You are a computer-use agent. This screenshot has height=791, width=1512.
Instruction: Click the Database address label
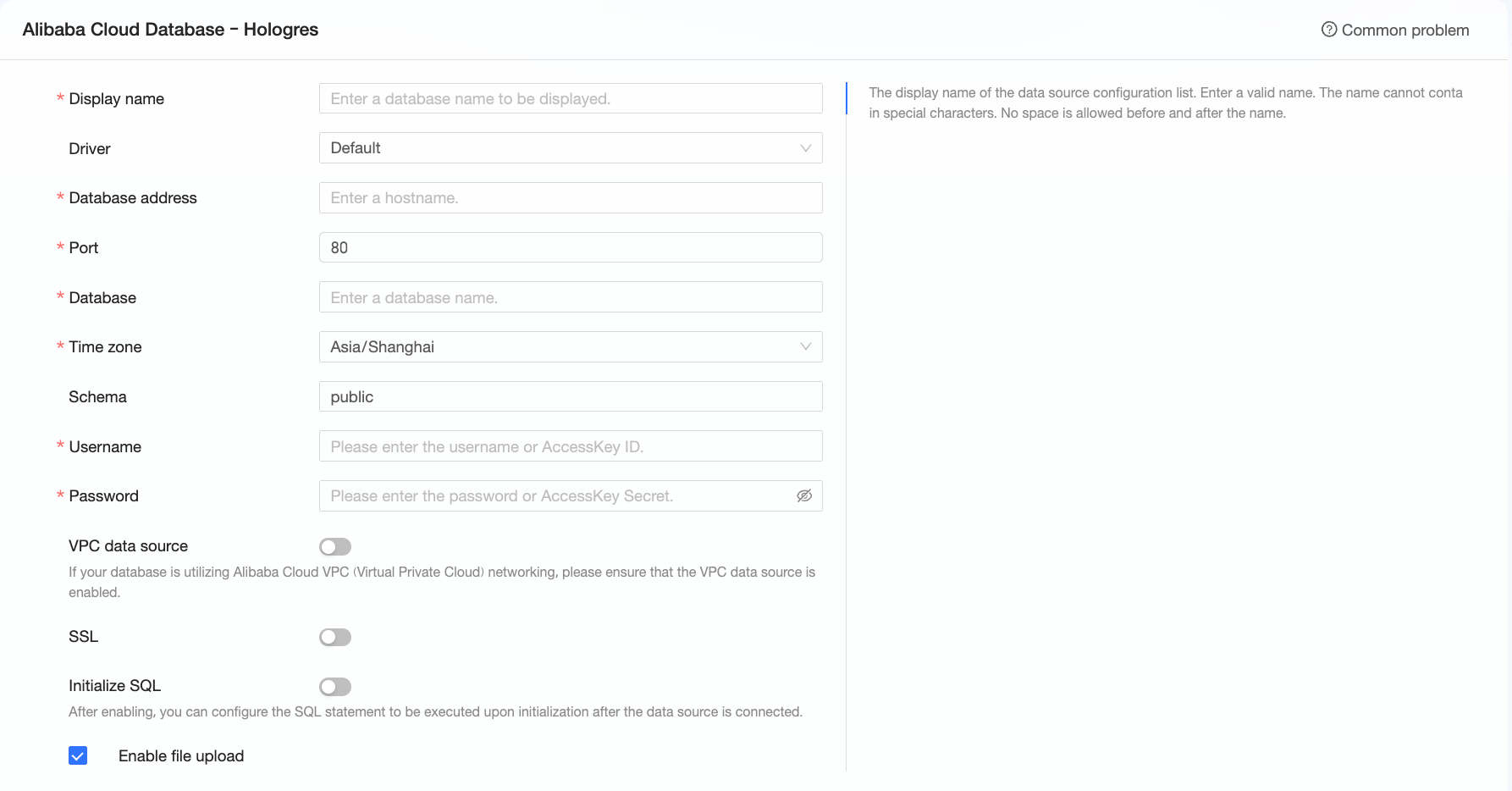(133, 198)
